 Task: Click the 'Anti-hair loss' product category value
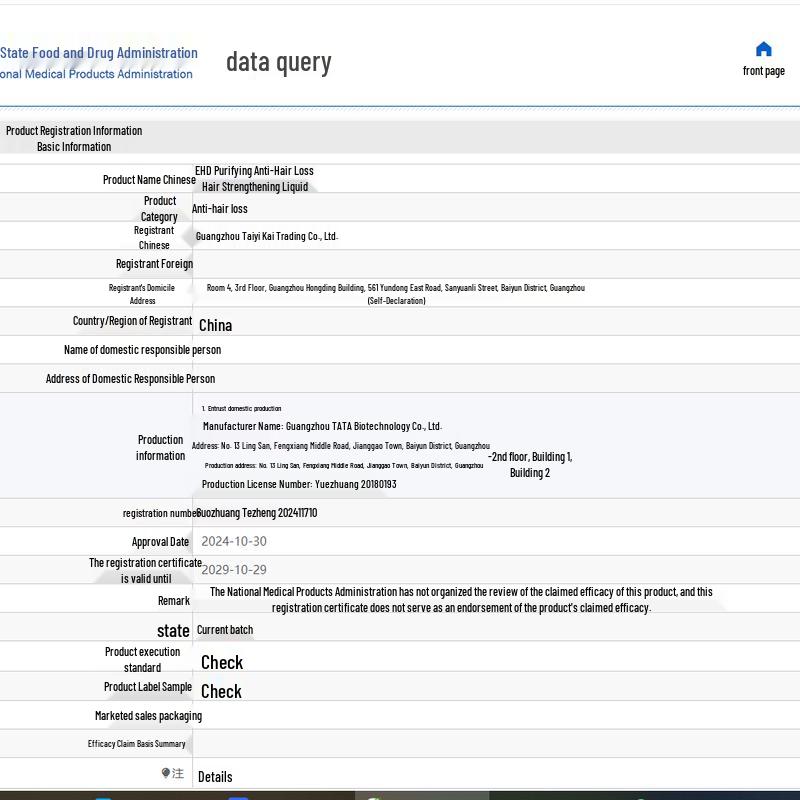(x=220, y=208)
